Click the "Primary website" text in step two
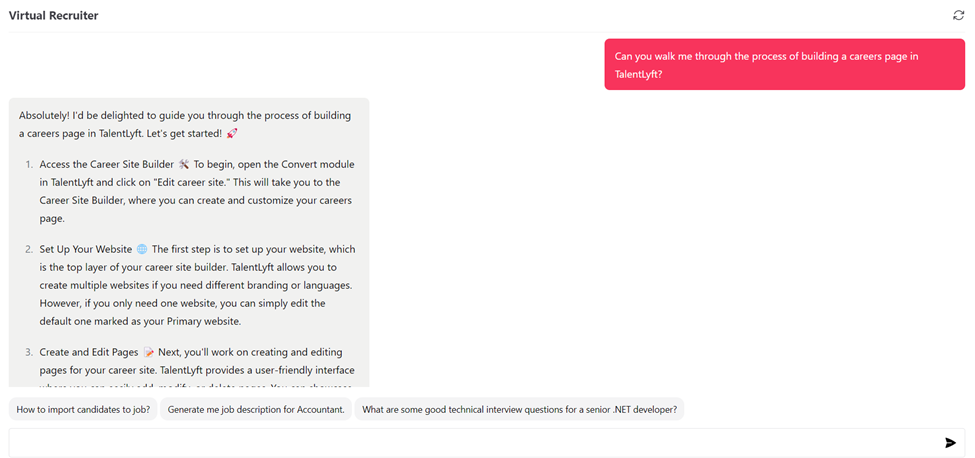This screenshot has height=458, width=975. pos(285,320)
